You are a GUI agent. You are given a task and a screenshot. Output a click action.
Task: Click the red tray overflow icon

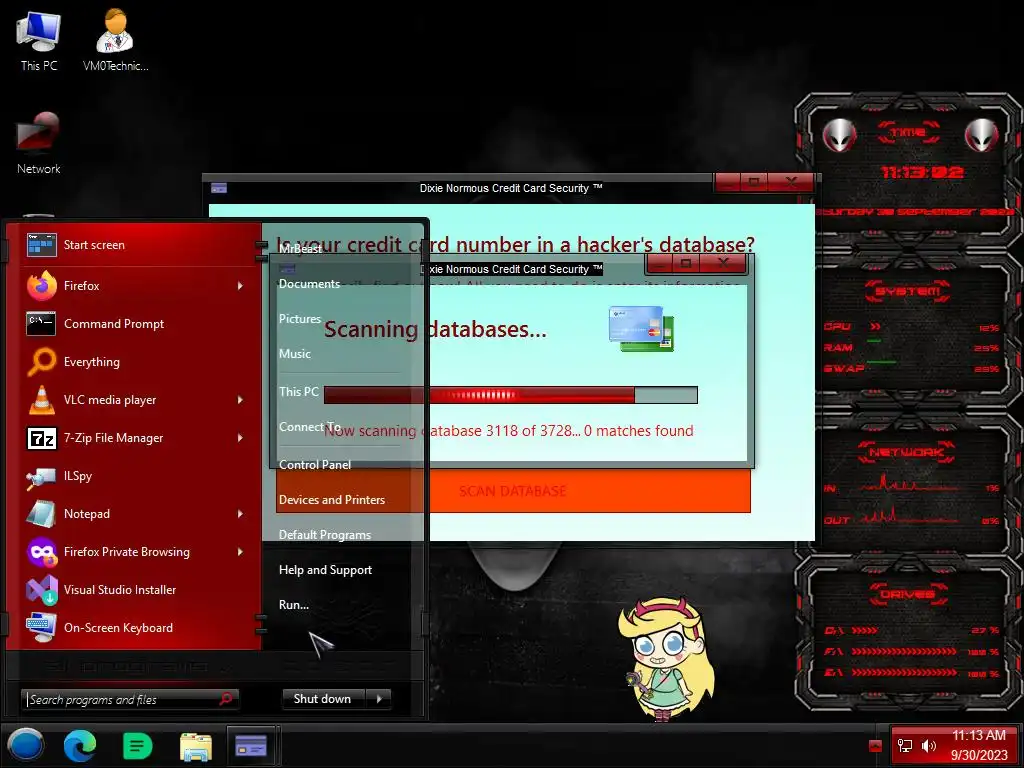876,746
